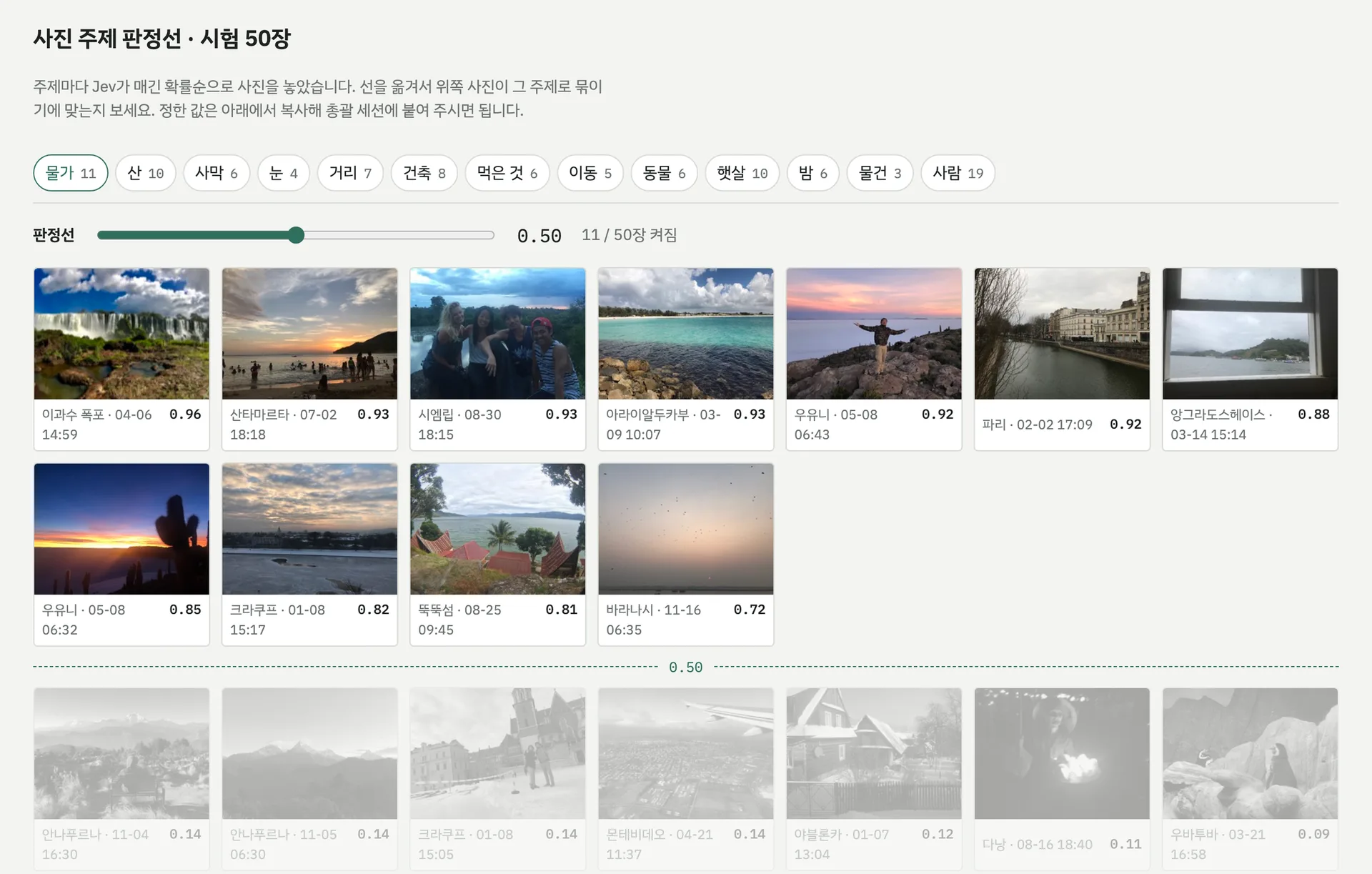Screen dimensions: 1372x874
Task: Select the greyed 몬테비데오 aerial photo
Action: click(686, 753)
